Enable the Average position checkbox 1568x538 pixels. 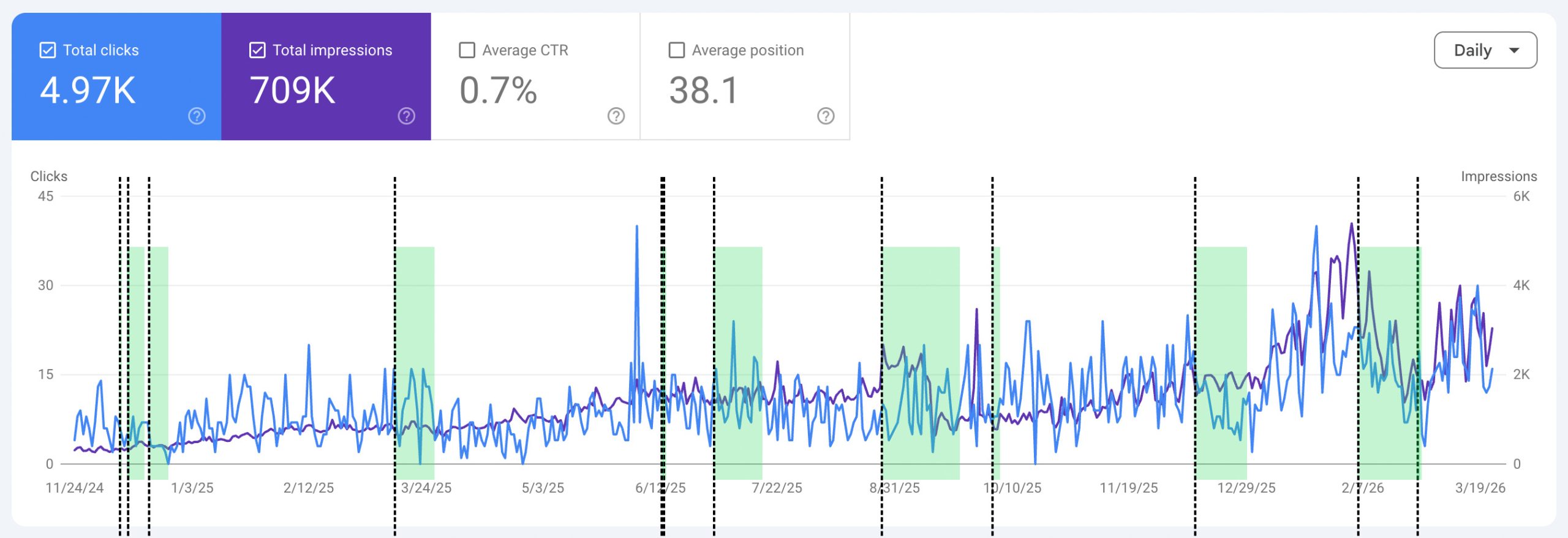click(676, 50)
